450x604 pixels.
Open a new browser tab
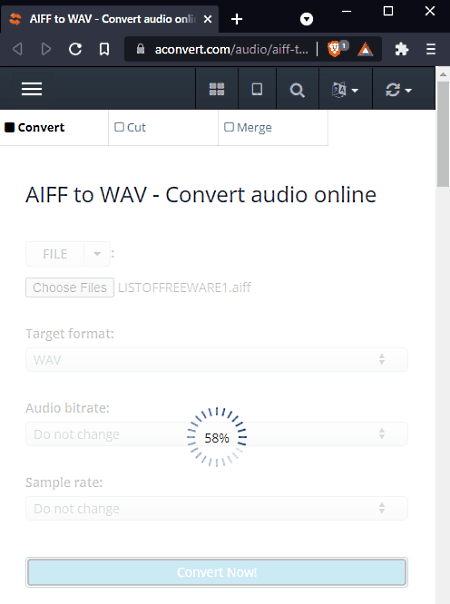click(x=237, y=19)
